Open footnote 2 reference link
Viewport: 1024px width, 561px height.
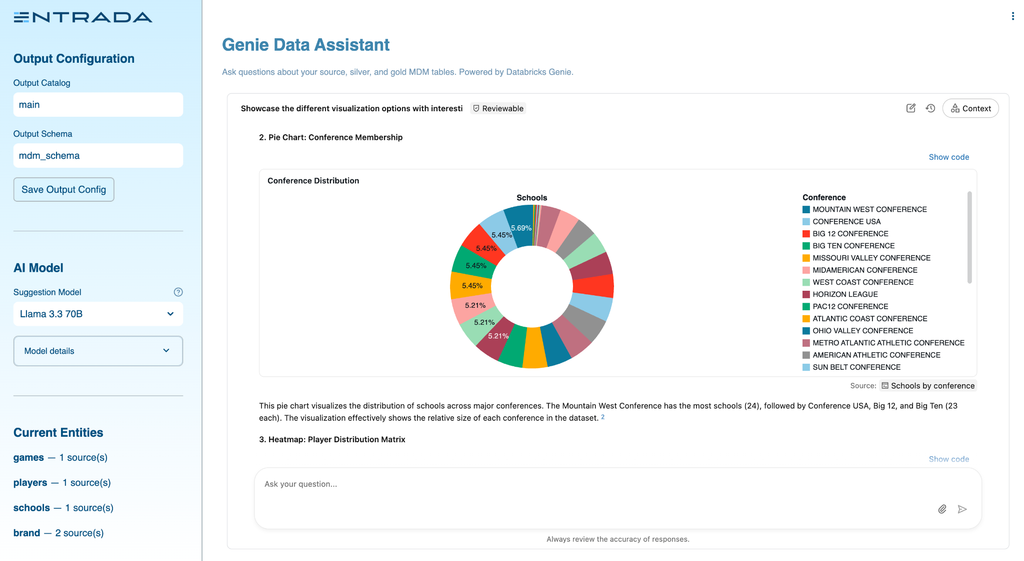[x=603, y=417]
